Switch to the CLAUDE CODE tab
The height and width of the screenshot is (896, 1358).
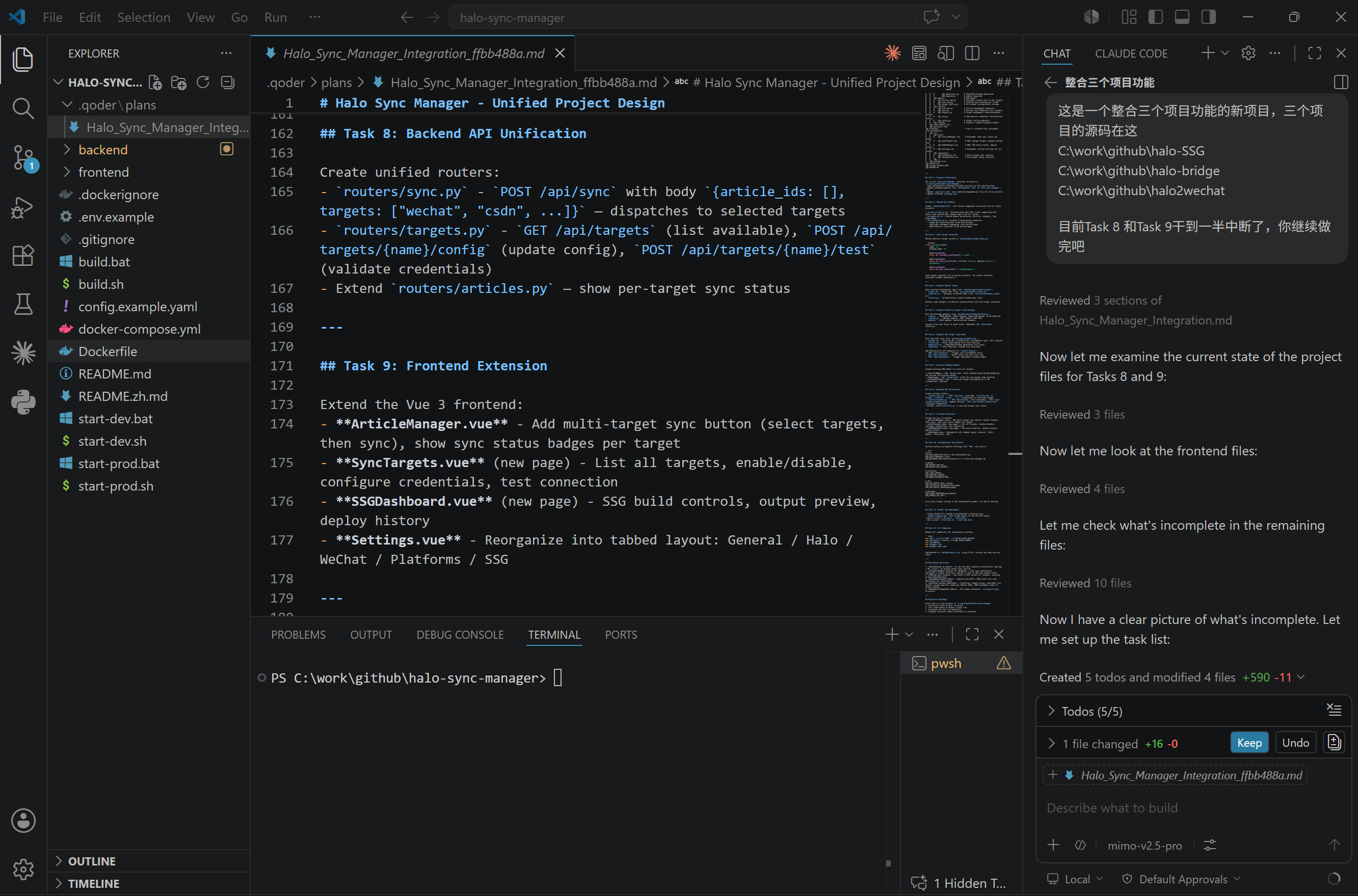pos(1131,53)
